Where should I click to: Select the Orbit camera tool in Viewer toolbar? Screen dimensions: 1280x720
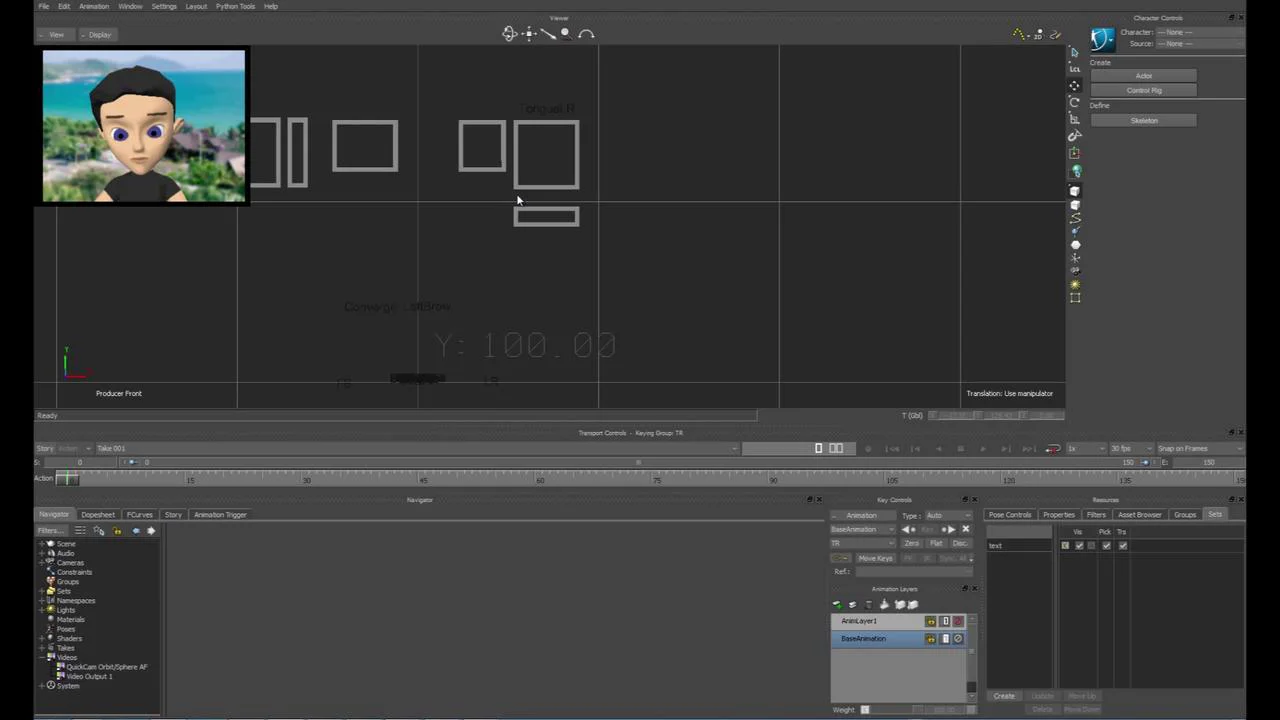[509, 34]
